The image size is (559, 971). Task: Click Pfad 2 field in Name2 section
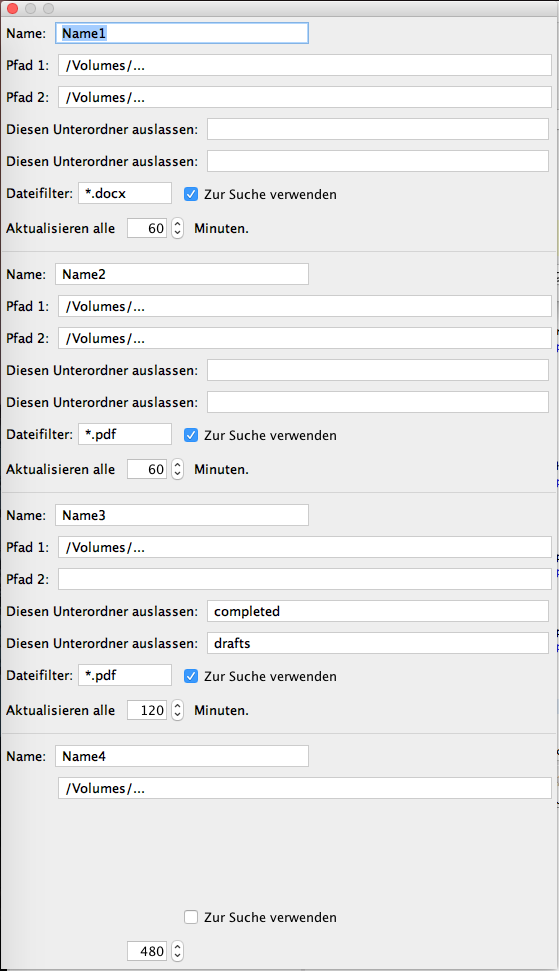tap(305, 338)
